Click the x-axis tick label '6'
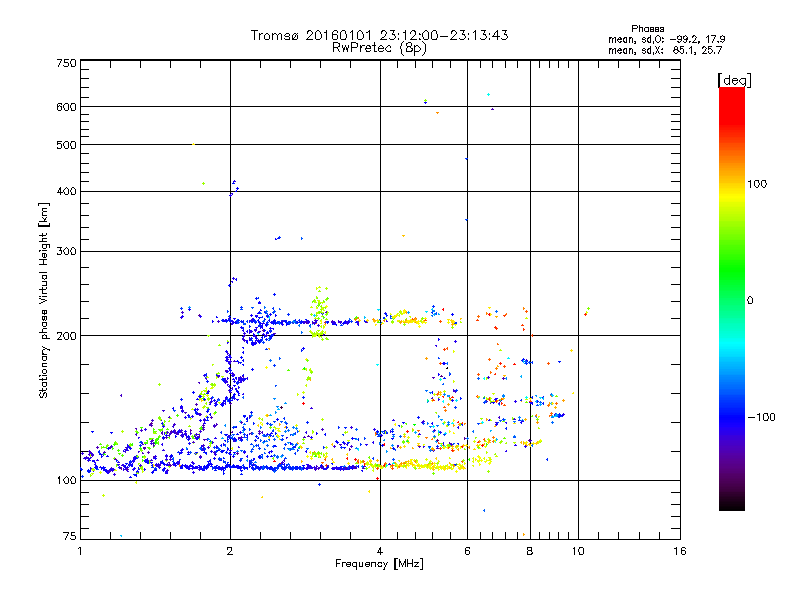The image size is (800, 600). coord(467,551)
